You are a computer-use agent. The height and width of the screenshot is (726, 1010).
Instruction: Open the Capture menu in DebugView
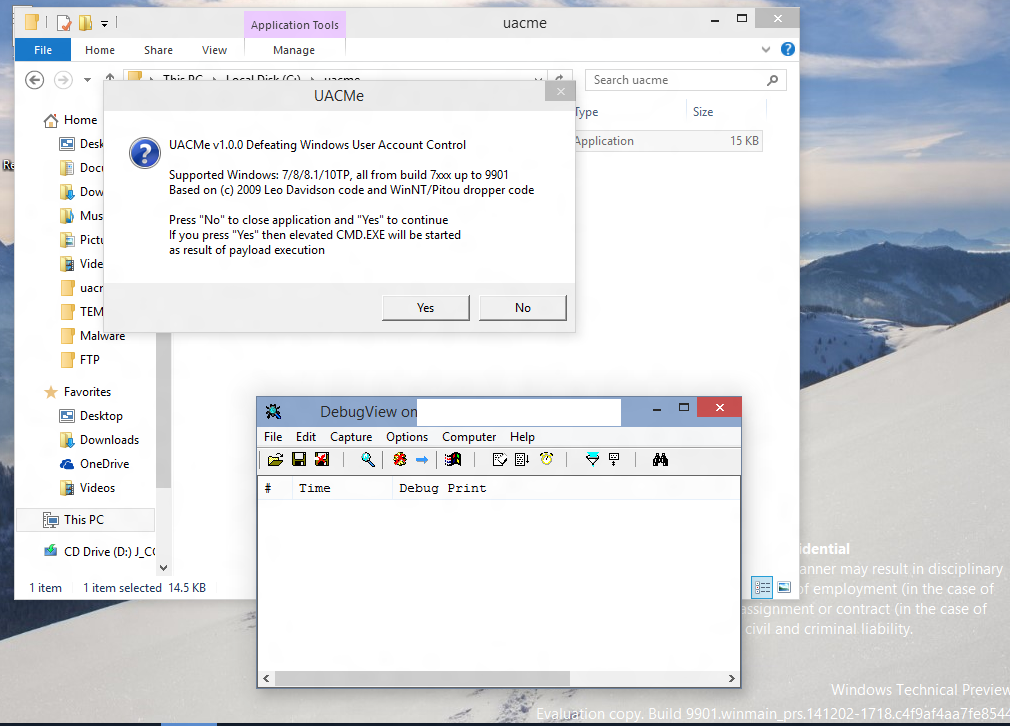[x=351, y=437]
